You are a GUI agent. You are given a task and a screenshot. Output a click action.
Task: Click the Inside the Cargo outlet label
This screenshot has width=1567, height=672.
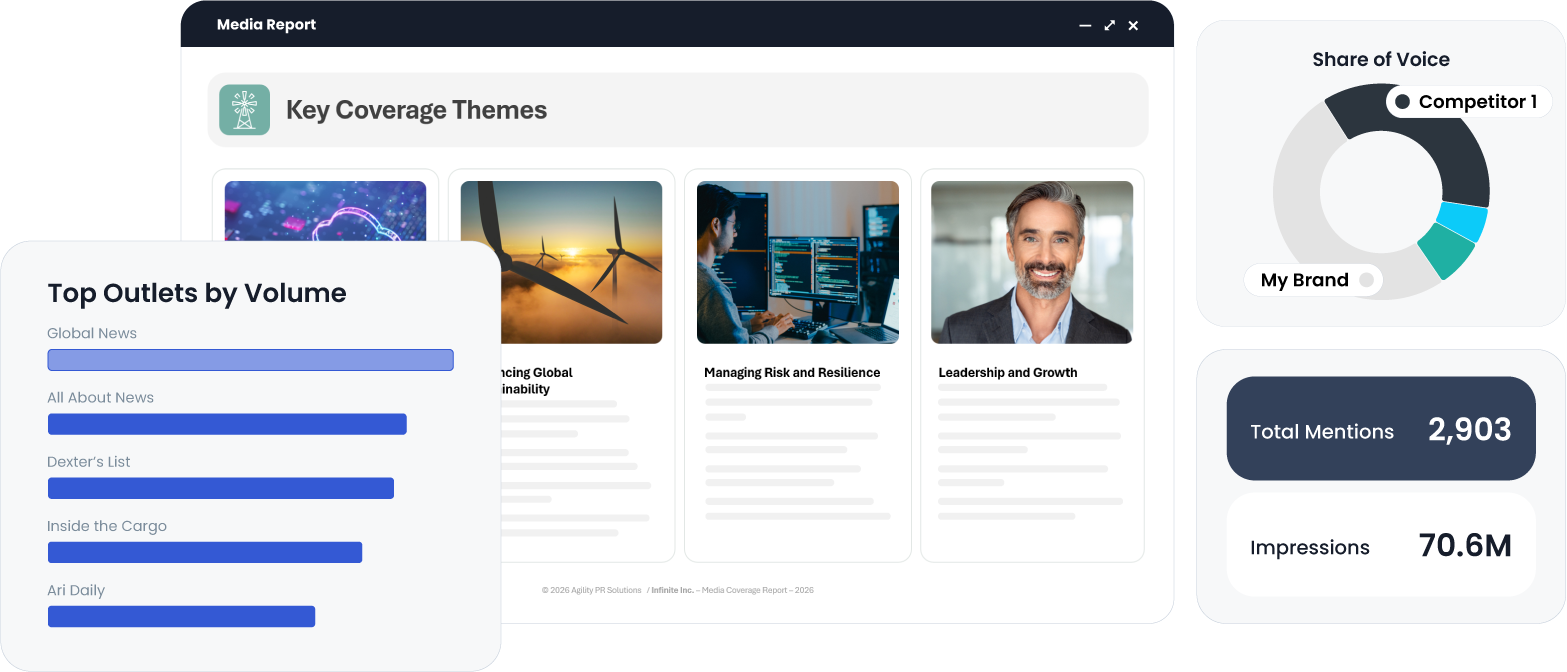coord(107,526)
